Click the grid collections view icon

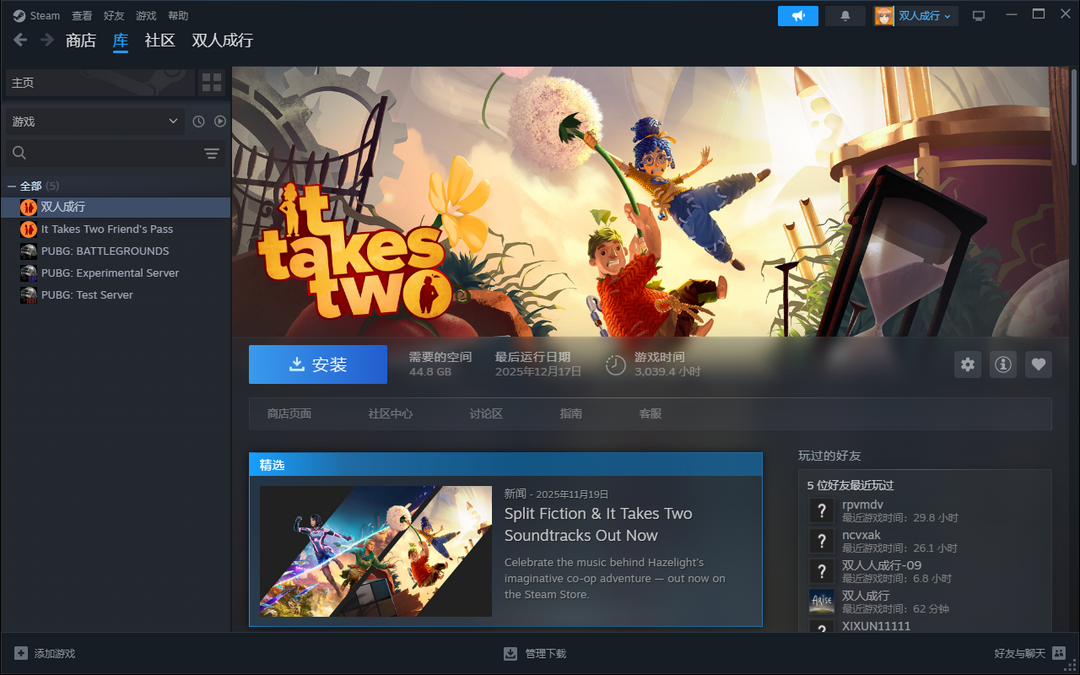pos(211,83)
